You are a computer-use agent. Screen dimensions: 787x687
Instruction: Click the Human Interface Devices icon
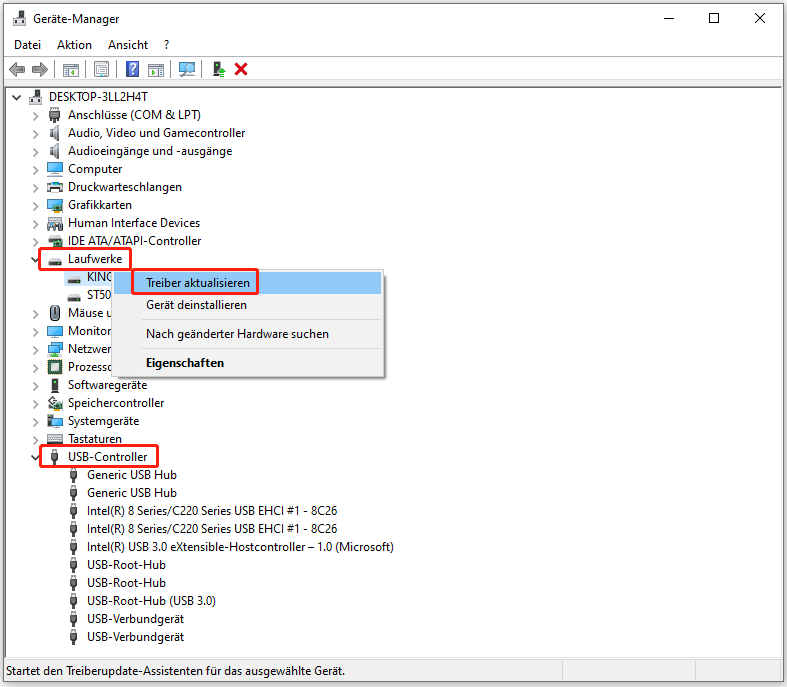pyautogui.click(x=55, y=223)
